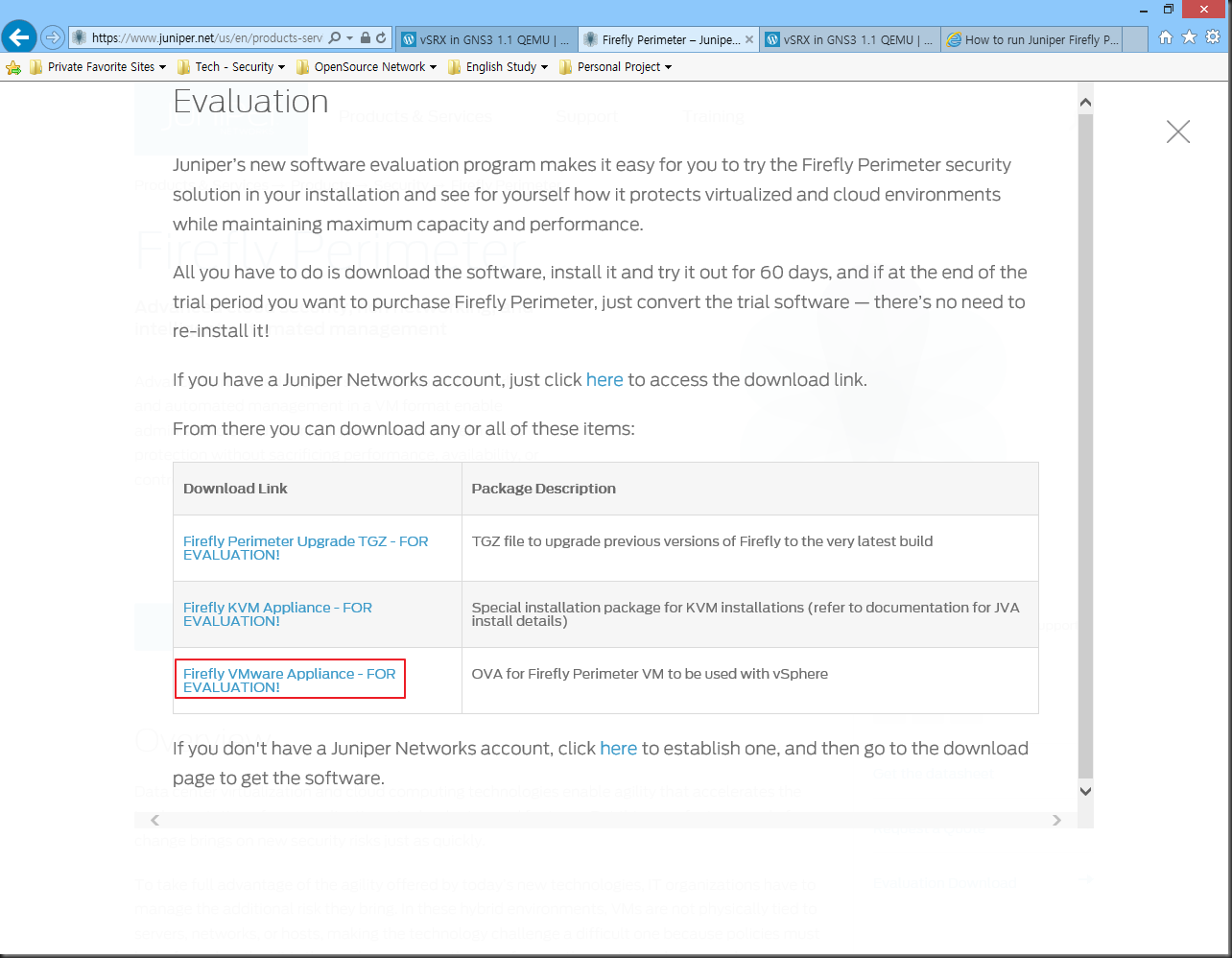Viewport: 1232px width, 958px height.
Task: Open Firefly VMware Appliance evaluation link
Action: point(289,681)
